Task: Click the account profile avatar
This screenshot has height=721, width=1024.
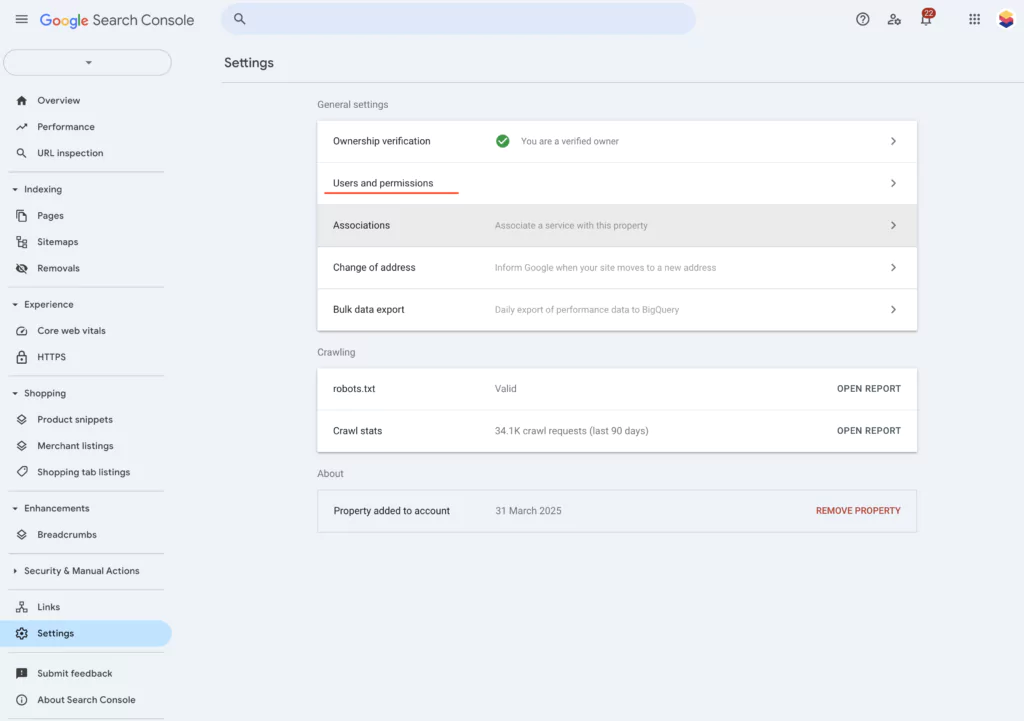Action: pos(1006,19)
